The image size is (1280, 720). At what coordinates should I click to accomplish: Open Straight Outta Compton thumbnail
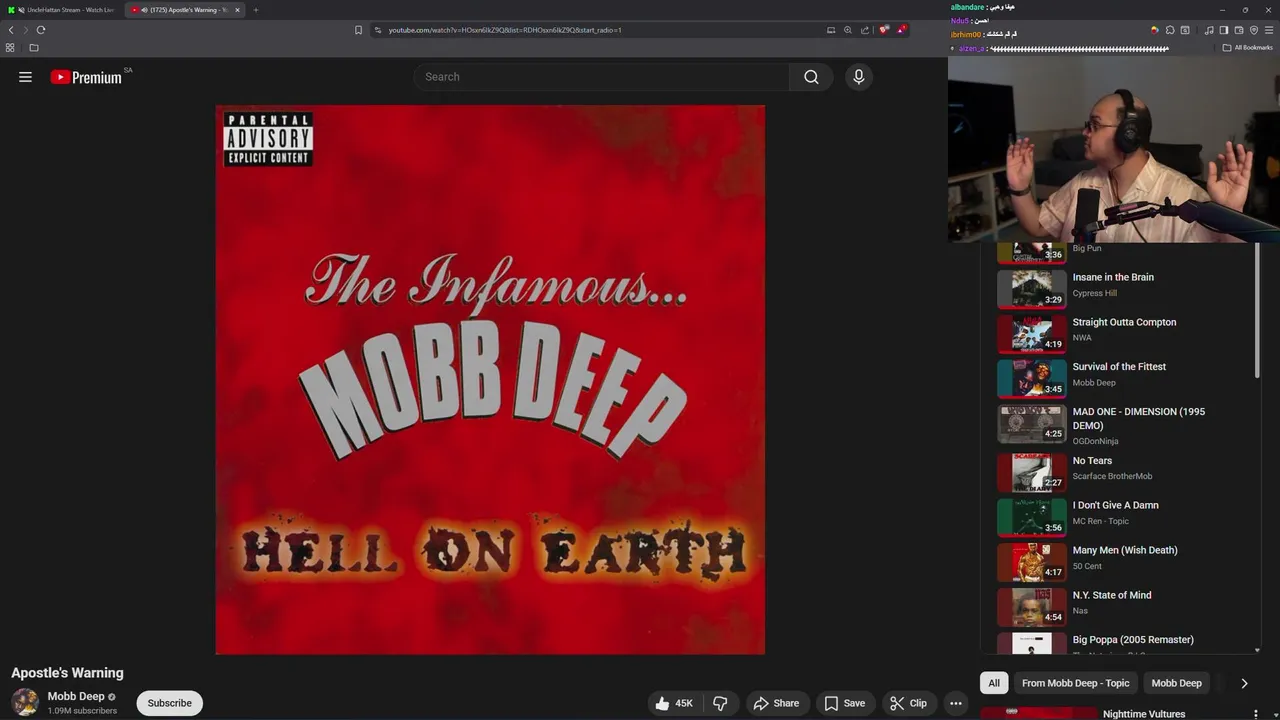1032,334
